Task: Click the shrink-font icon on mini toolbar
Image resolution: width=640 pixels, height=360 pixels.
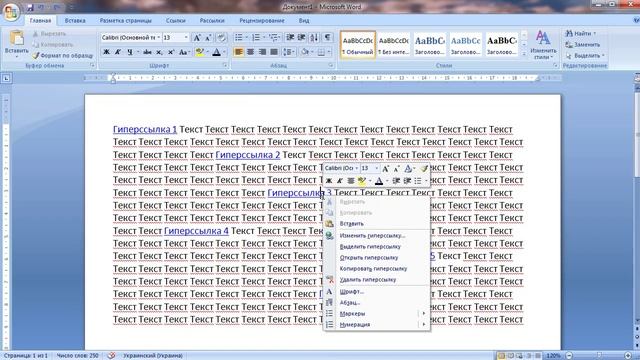Action: [x=396, y=169]
